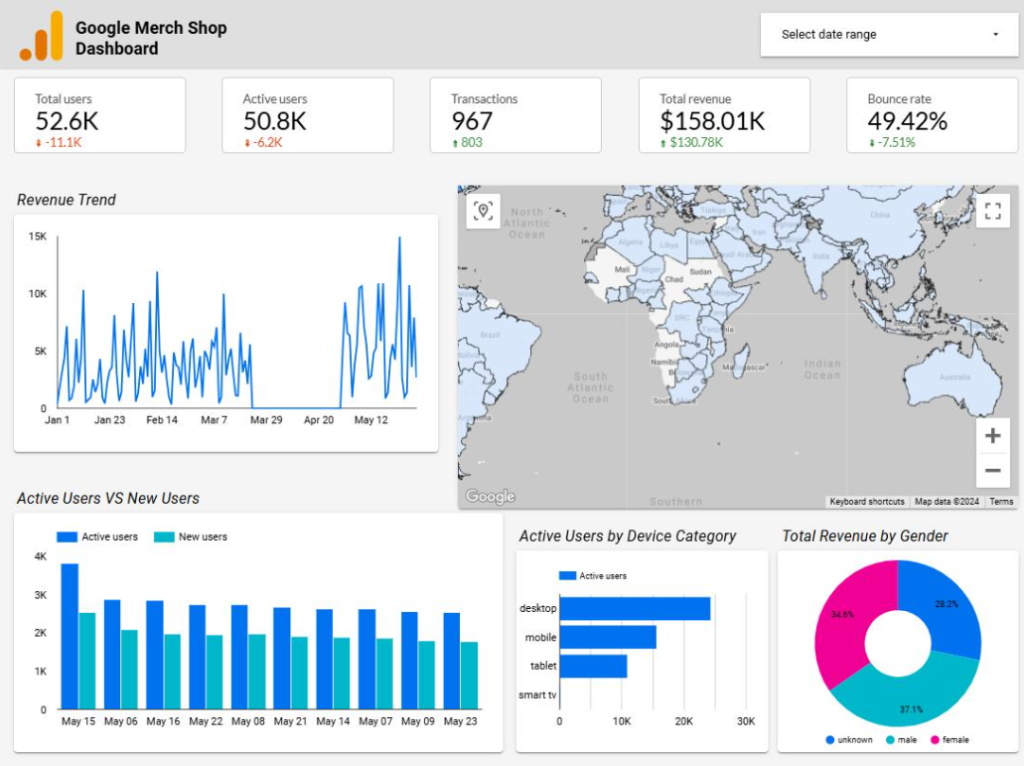Click the Active Users by Device Category title
Screen dimensions: 1024x766
[627, 536]
